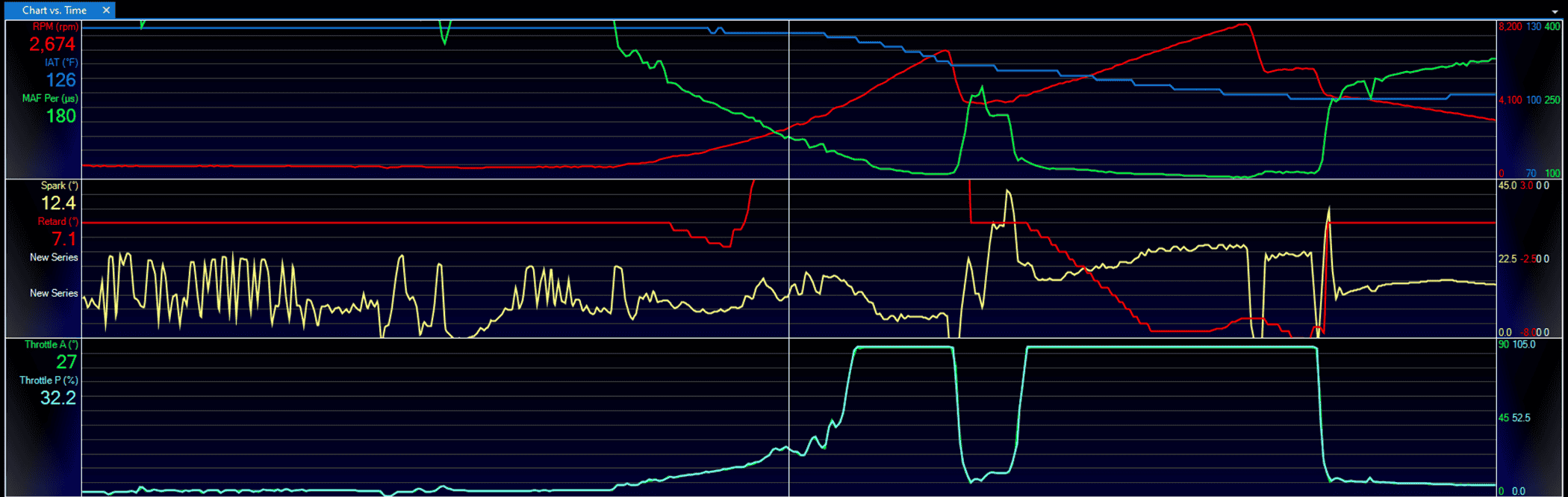Click the Throttle A value 27
The width and height of the screenshot is (1568, 497).
66,362
